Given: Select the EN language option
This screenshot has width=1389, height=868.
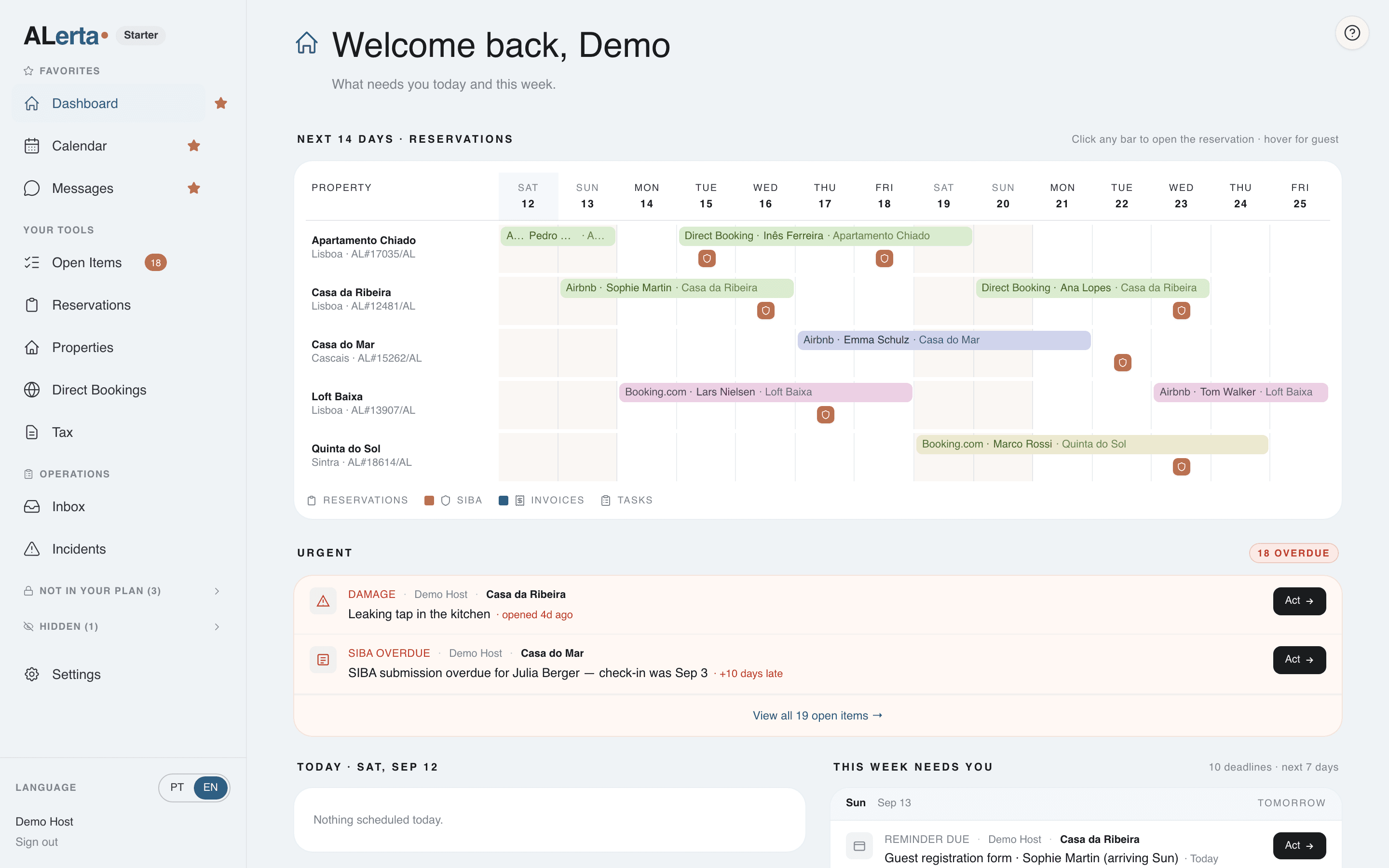Looking at the screenshot, I should [x=211, y=787].
